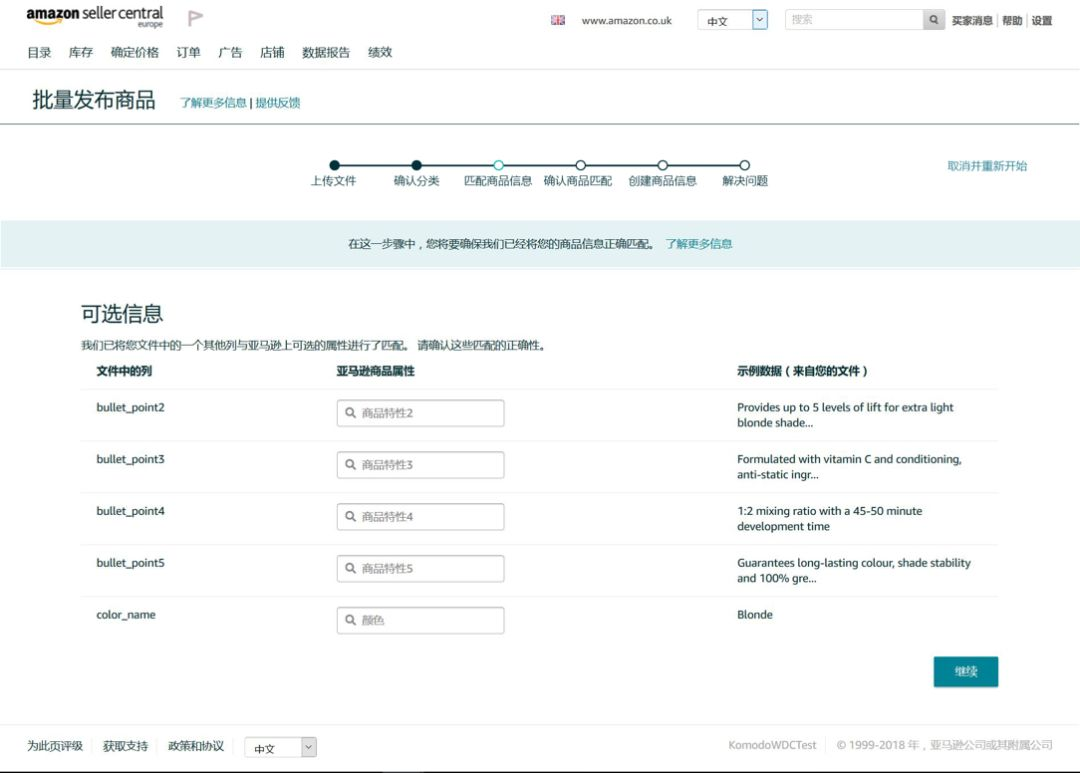Click the 上传文件 completed step dot

coord(334,166)
